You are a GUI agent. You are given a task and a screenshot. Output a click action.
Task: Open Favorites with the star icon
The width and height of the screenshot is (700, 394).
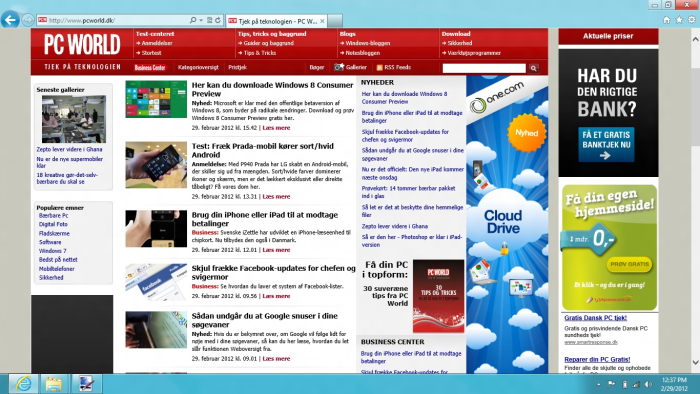pyautogui.click(x=679, y=20)
